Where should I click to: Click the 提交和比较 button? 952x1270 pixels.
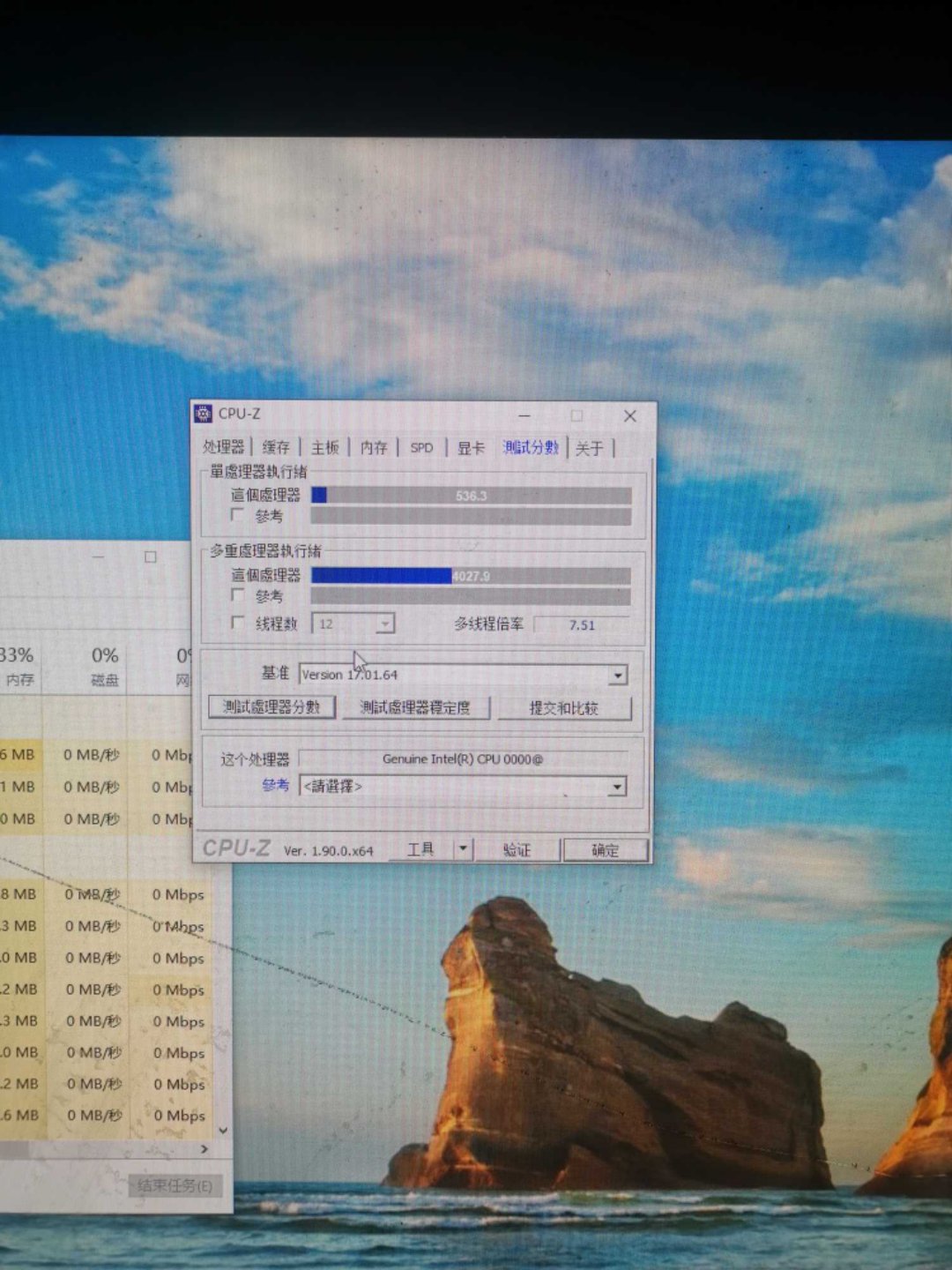click(x=564, y=708)
